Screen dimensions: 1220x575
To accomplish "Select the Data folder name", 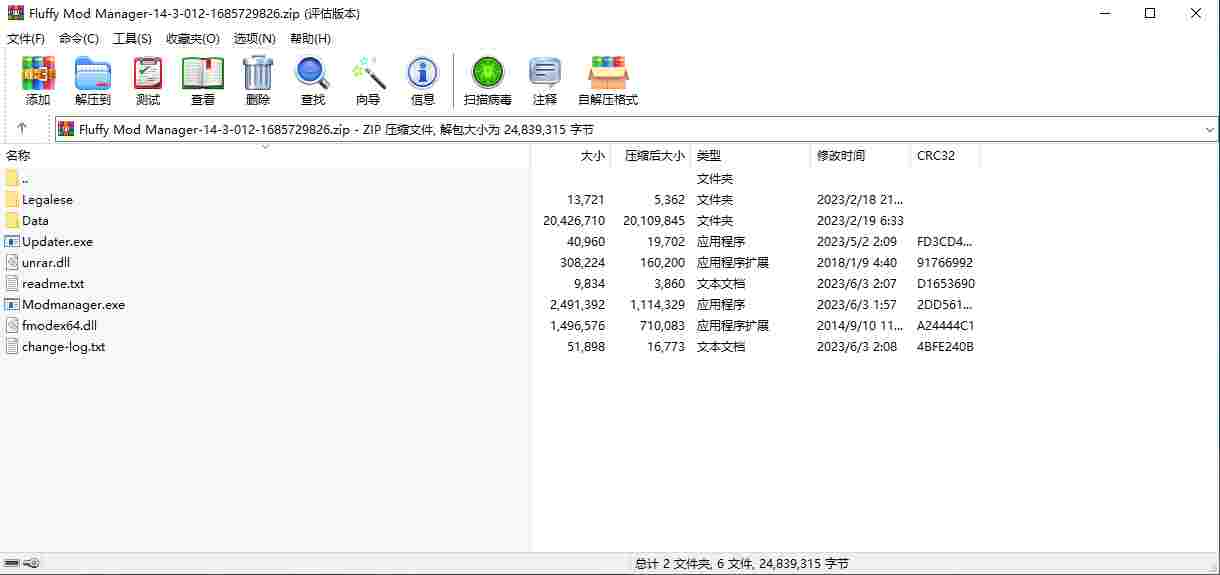I will coord(35,221).
